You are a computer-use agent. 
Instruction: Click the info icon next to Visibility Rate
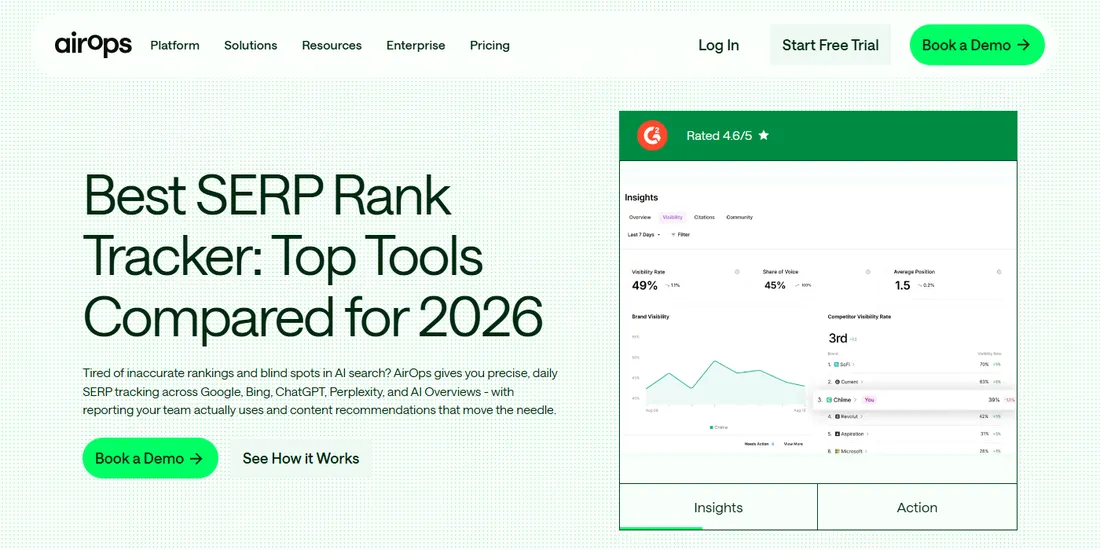(737, 271)
